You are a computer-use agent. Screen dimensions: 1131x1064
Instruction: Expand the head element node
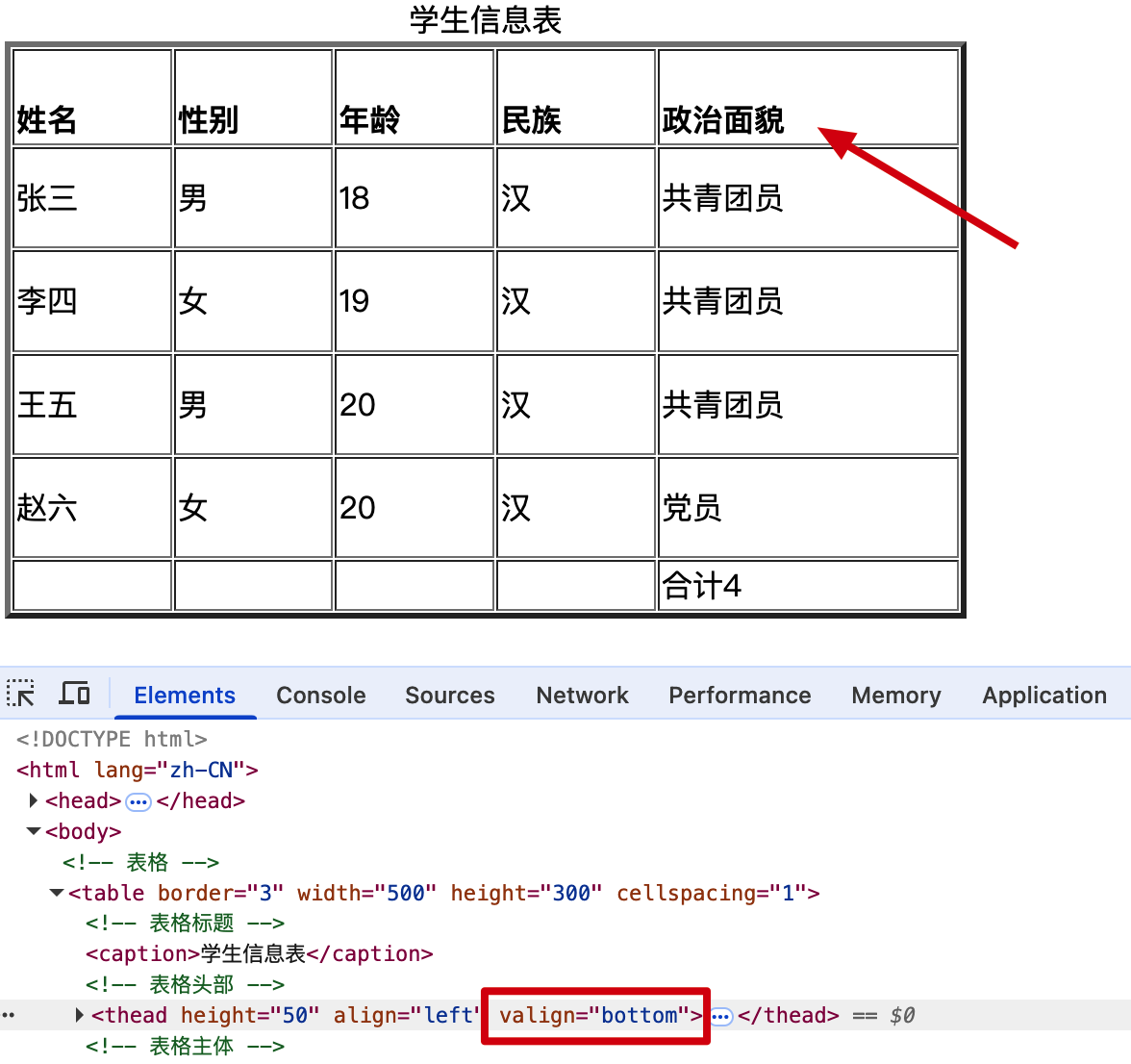coord(33,800)
